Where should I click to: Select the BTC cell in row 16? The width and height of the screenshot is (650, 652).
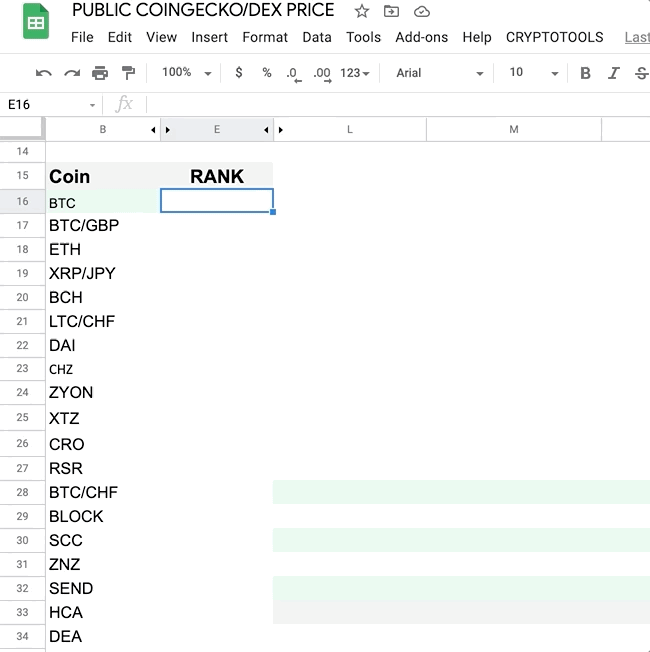point(103,201)
